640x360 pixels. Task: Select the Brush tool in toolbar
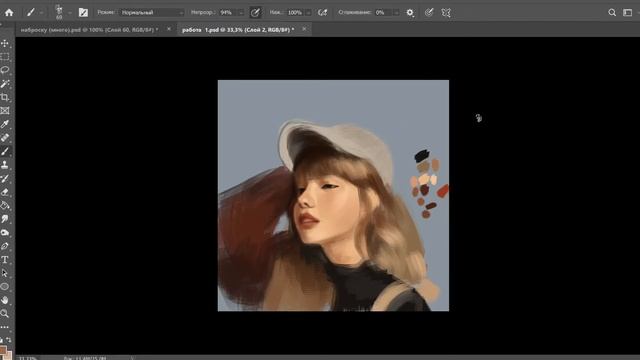tap(5, 151)
